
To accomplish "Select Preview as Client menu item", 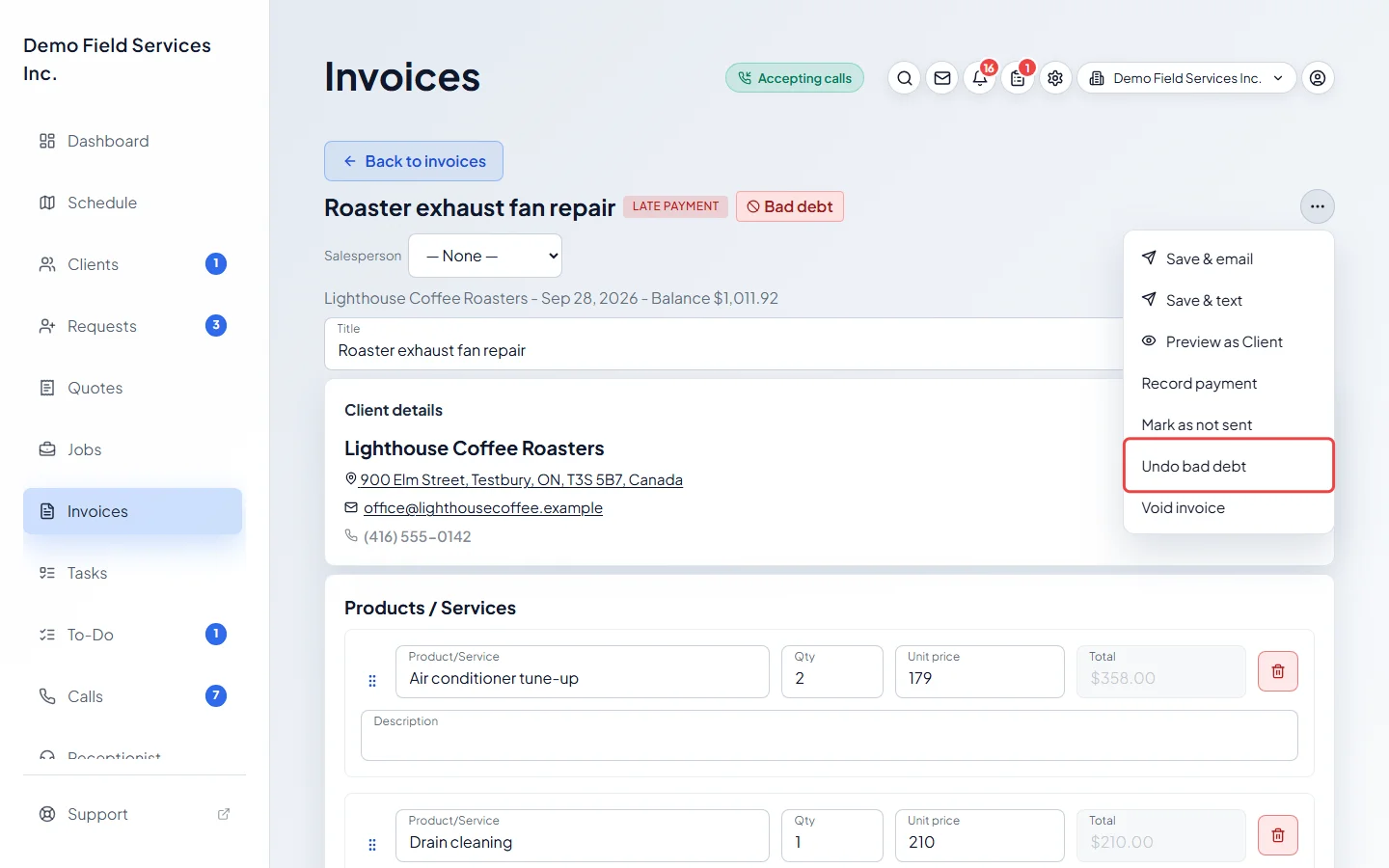I will [x=1229, y=341].
